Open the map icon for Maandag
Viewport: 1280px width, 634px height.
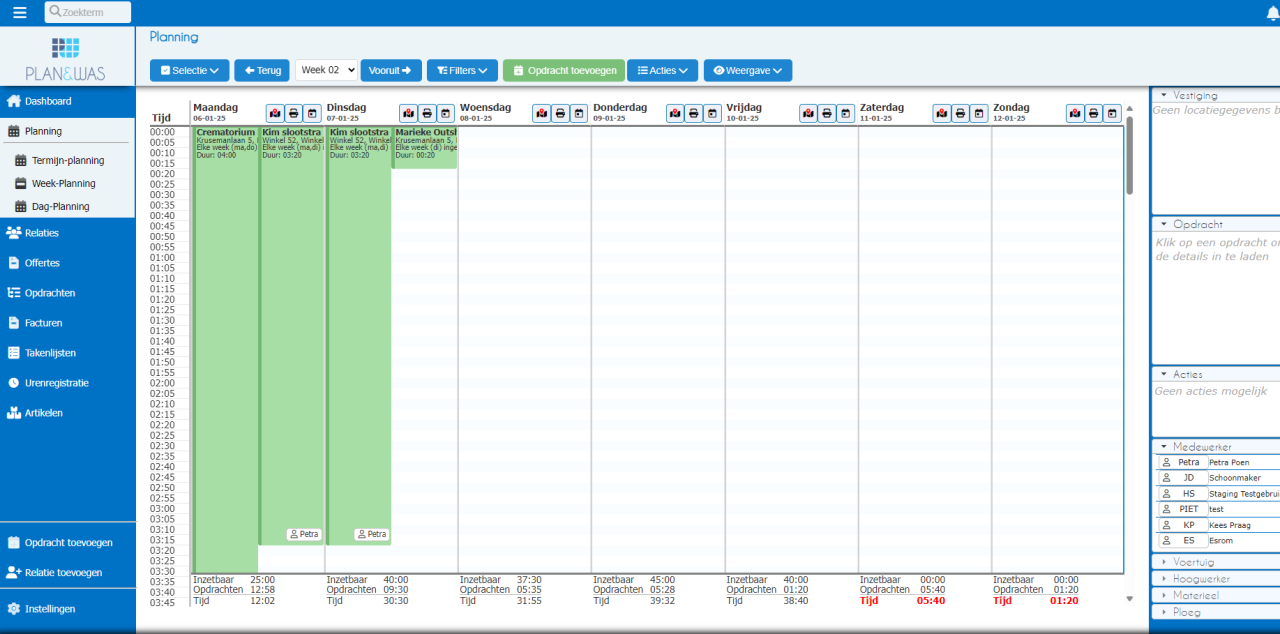[x=275, y=113]
